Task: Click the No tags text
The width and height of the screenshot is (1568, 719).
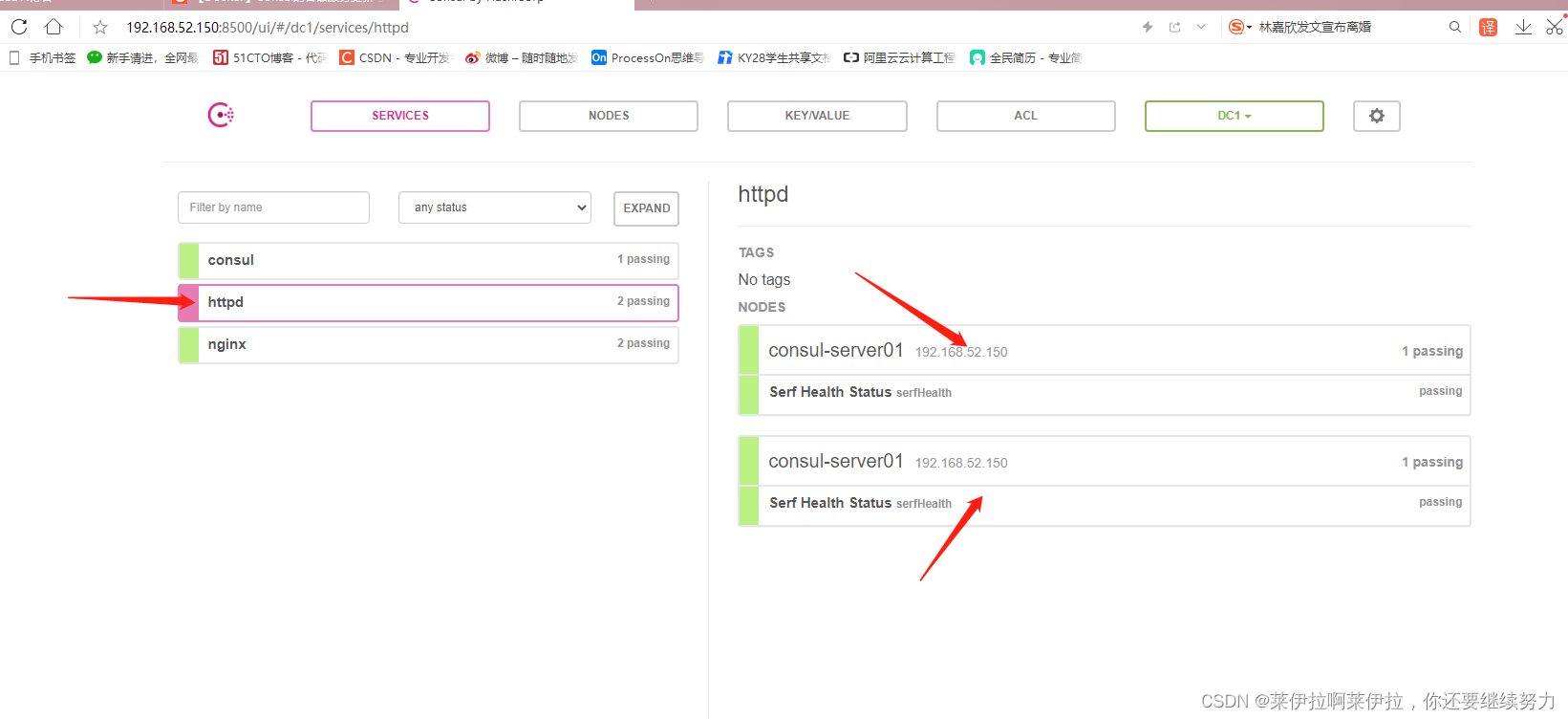Action: [764, 279]
